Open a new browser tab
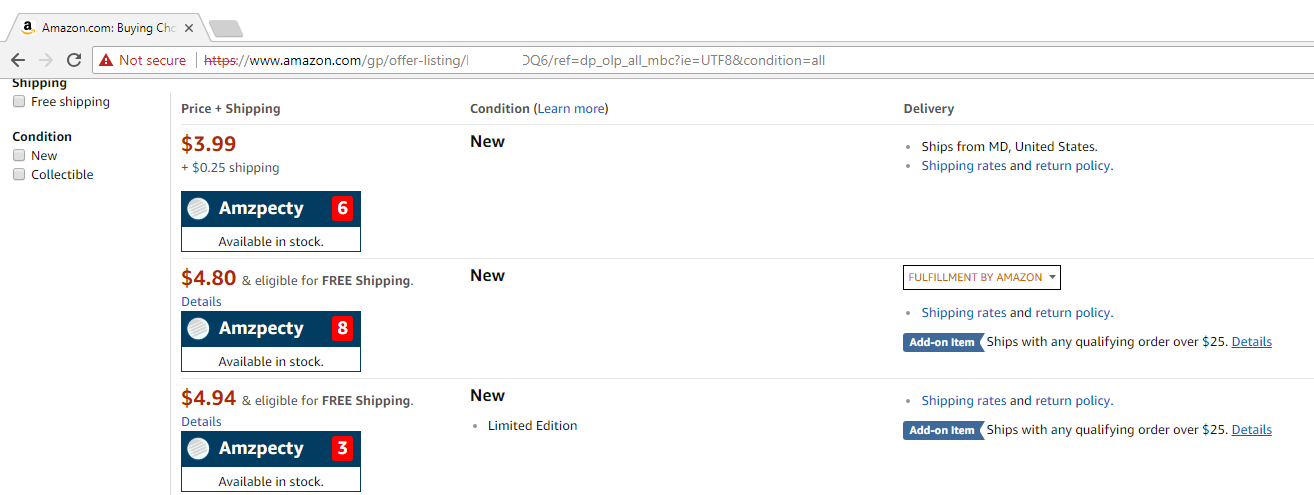 coord(226,29)
